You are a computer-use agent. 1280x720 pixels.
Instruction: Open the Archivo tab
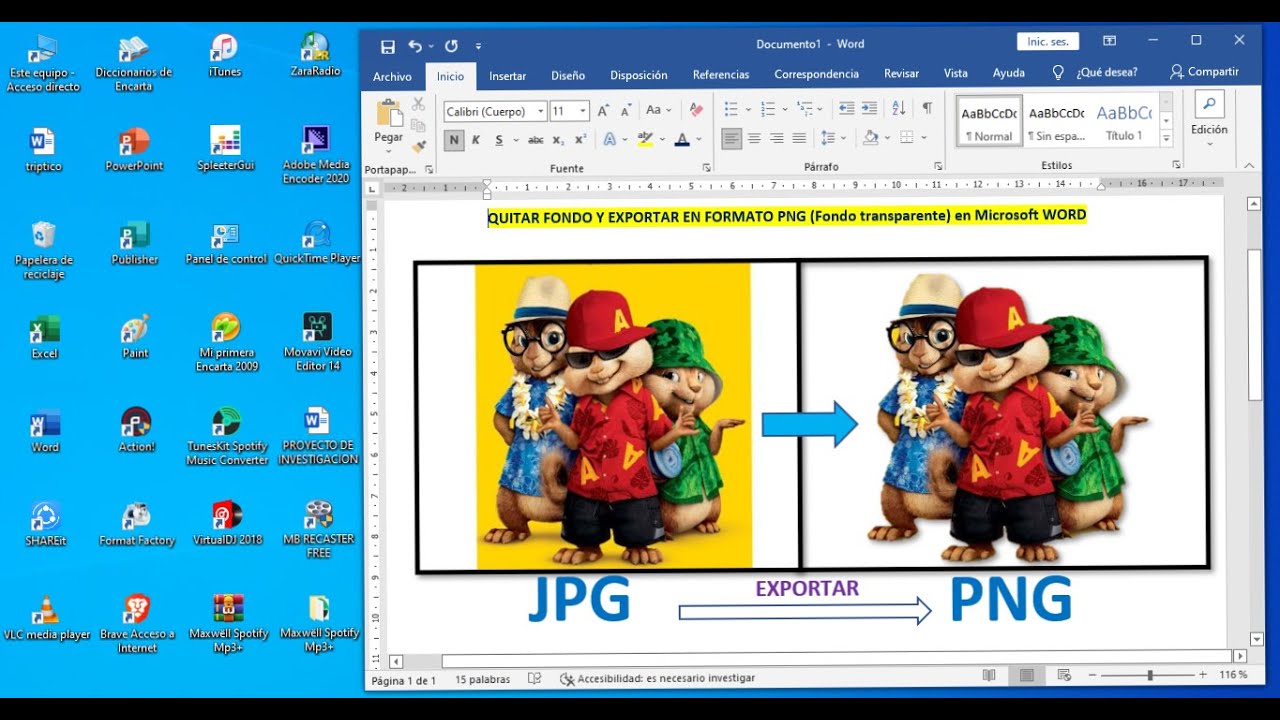pyautogui.click(x=392, y=76)
